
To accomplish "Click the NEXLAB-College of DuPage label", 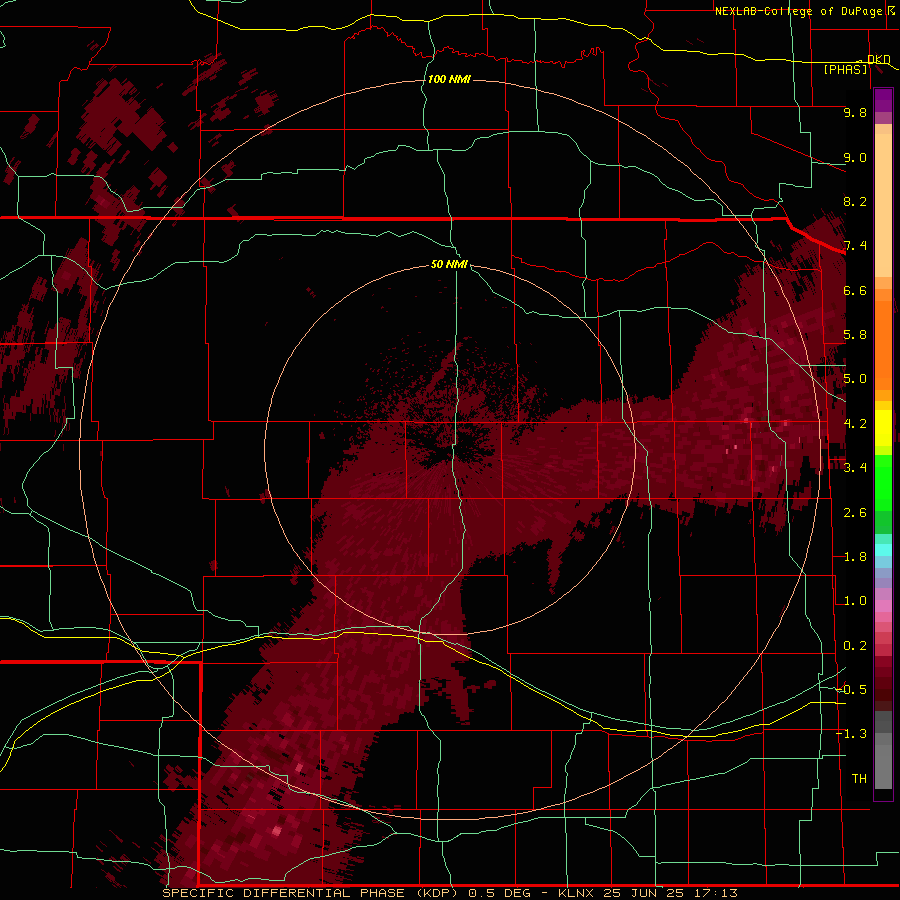I will tap(798, 11).
